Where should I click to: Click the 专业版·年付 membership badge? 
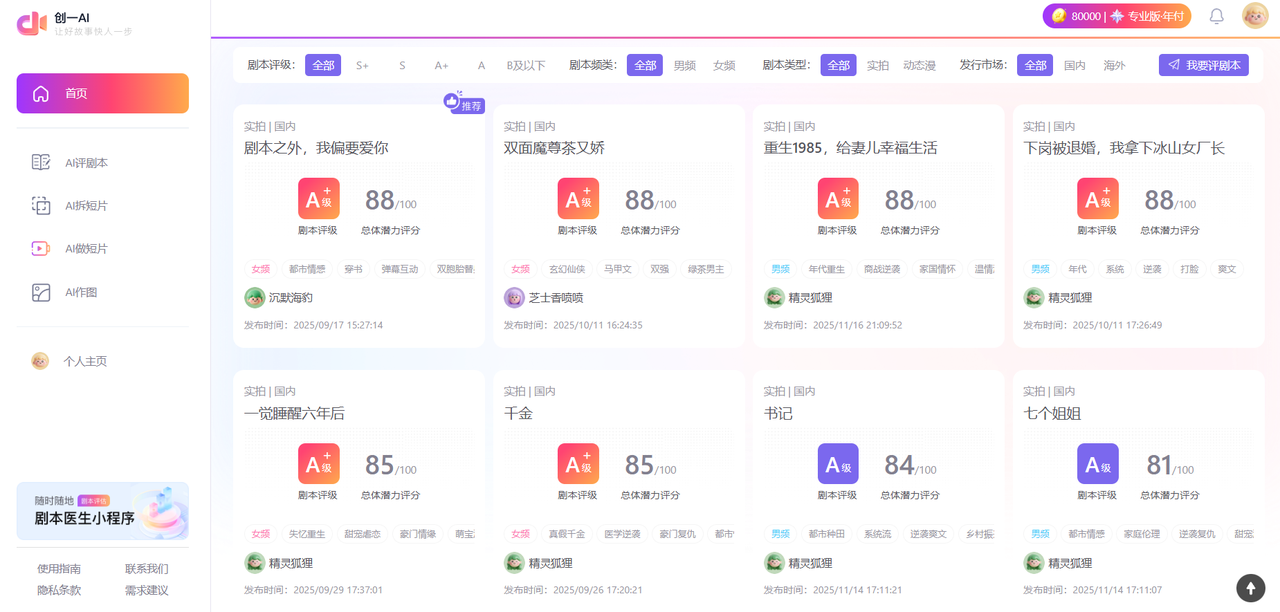pos(1146,16)
